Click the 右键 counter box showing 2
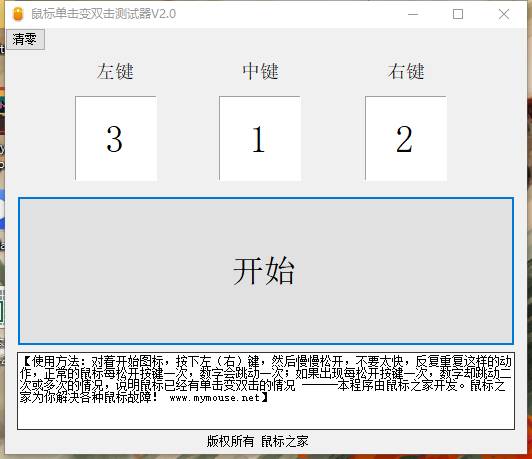The width and height of the screenshot is (532, 459). 406,138
